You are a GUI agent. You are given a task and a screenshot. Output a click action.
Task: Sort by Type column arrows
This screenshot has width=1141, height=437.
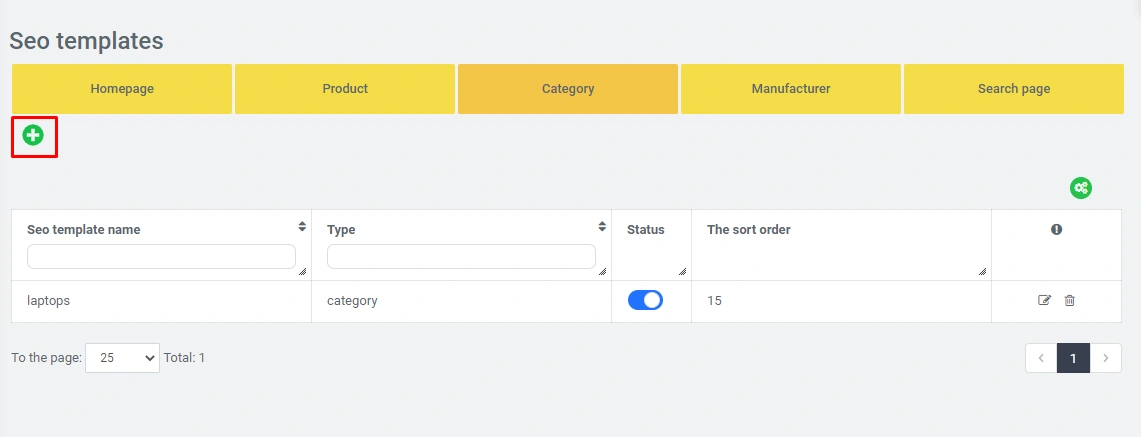click(x=602, y=227)
